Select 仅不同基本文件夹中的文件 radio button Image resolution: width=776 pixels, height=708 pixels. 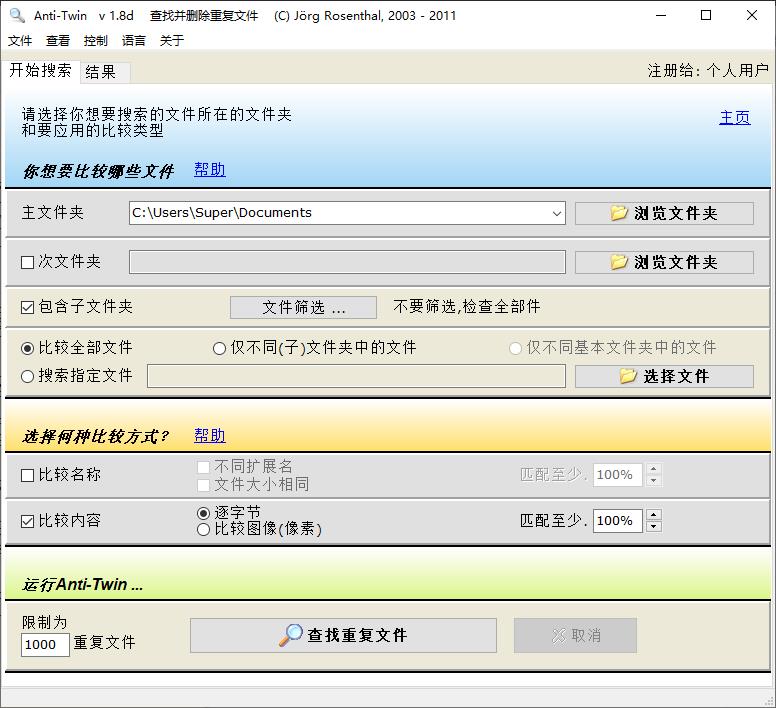click(515, 348)
